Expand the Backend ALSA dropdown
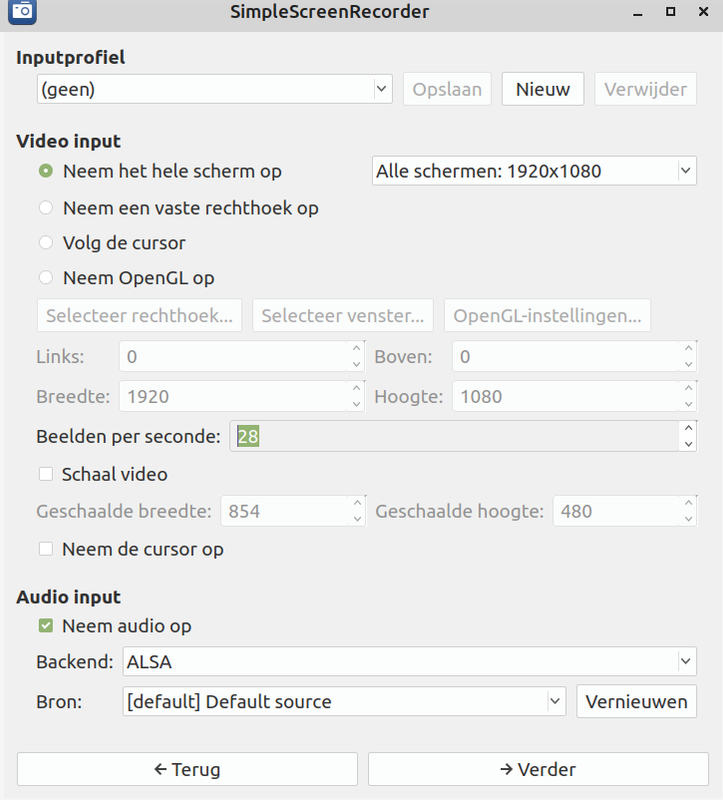Image resolution: width=723 pixels, height=800 pixels. point(409,662)
